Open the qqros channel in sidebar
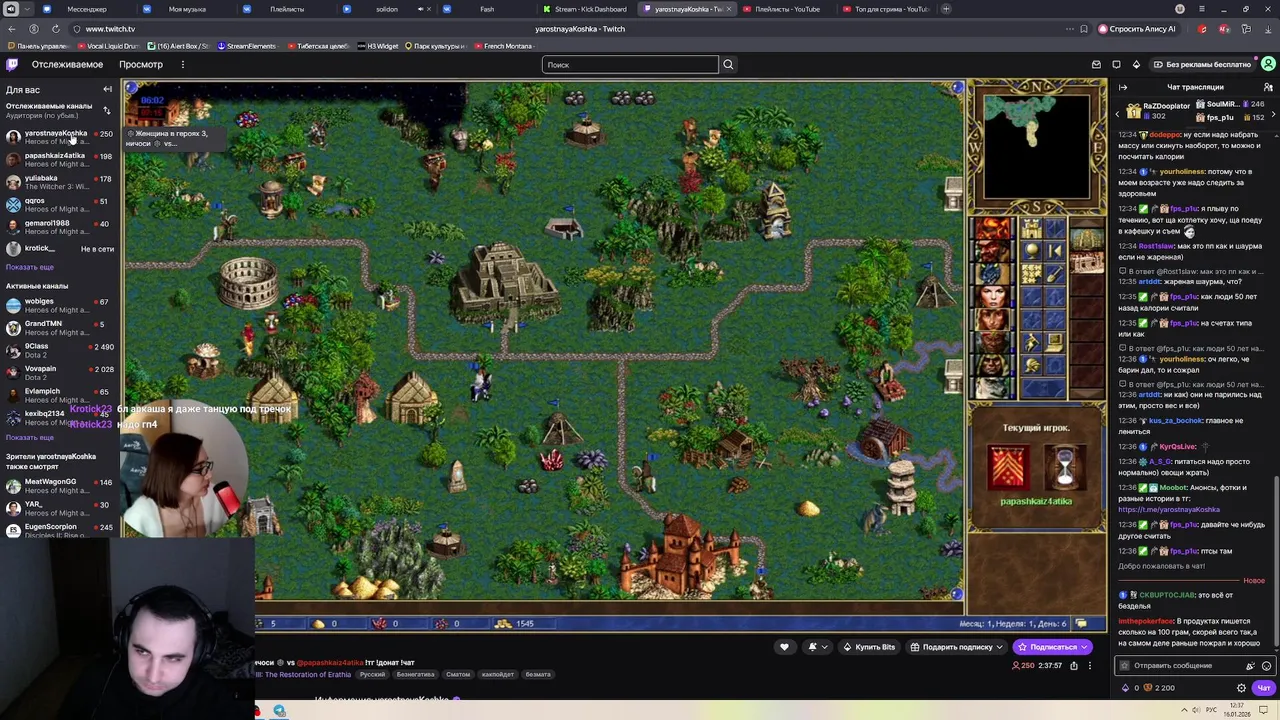The height and width of the screenshot is (720, 1280). [x=59, y=205]
